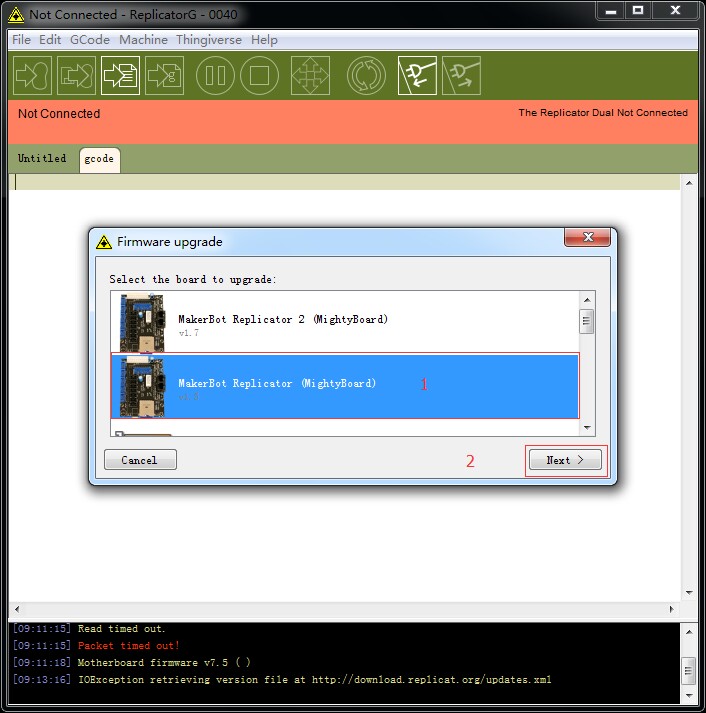Open the Machine menu

pos(143,40)
